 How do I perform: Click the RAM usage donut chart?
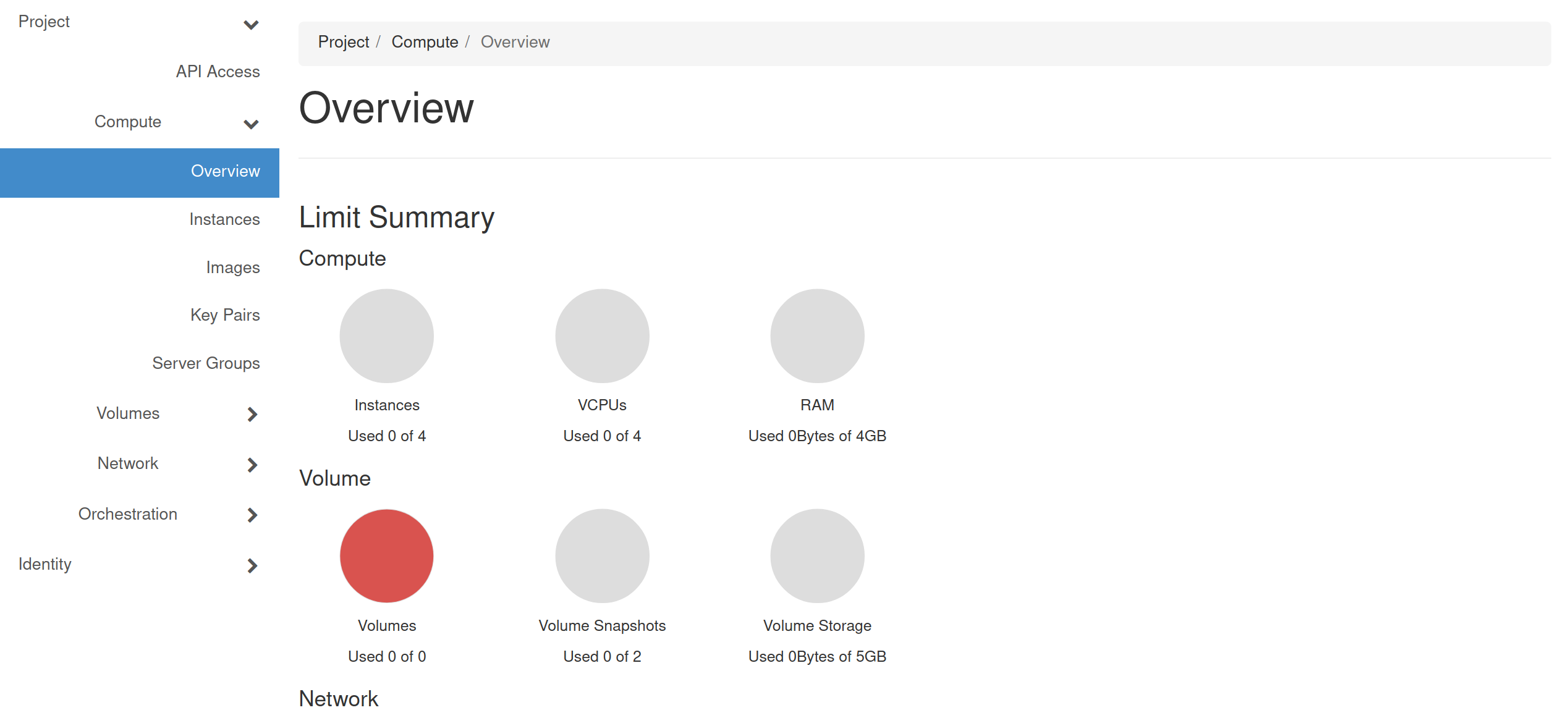(817, 336)
